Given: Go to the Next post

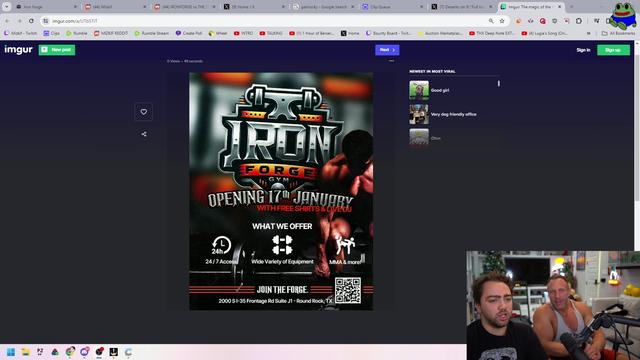Looking at the screenshot, I should [387, 50].
